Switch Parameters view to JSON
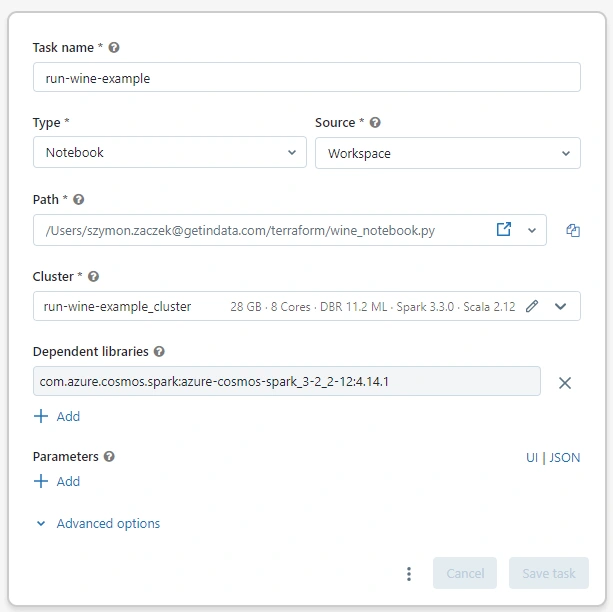The width and height of the screenshot is (613, 612). click(565, 457)
